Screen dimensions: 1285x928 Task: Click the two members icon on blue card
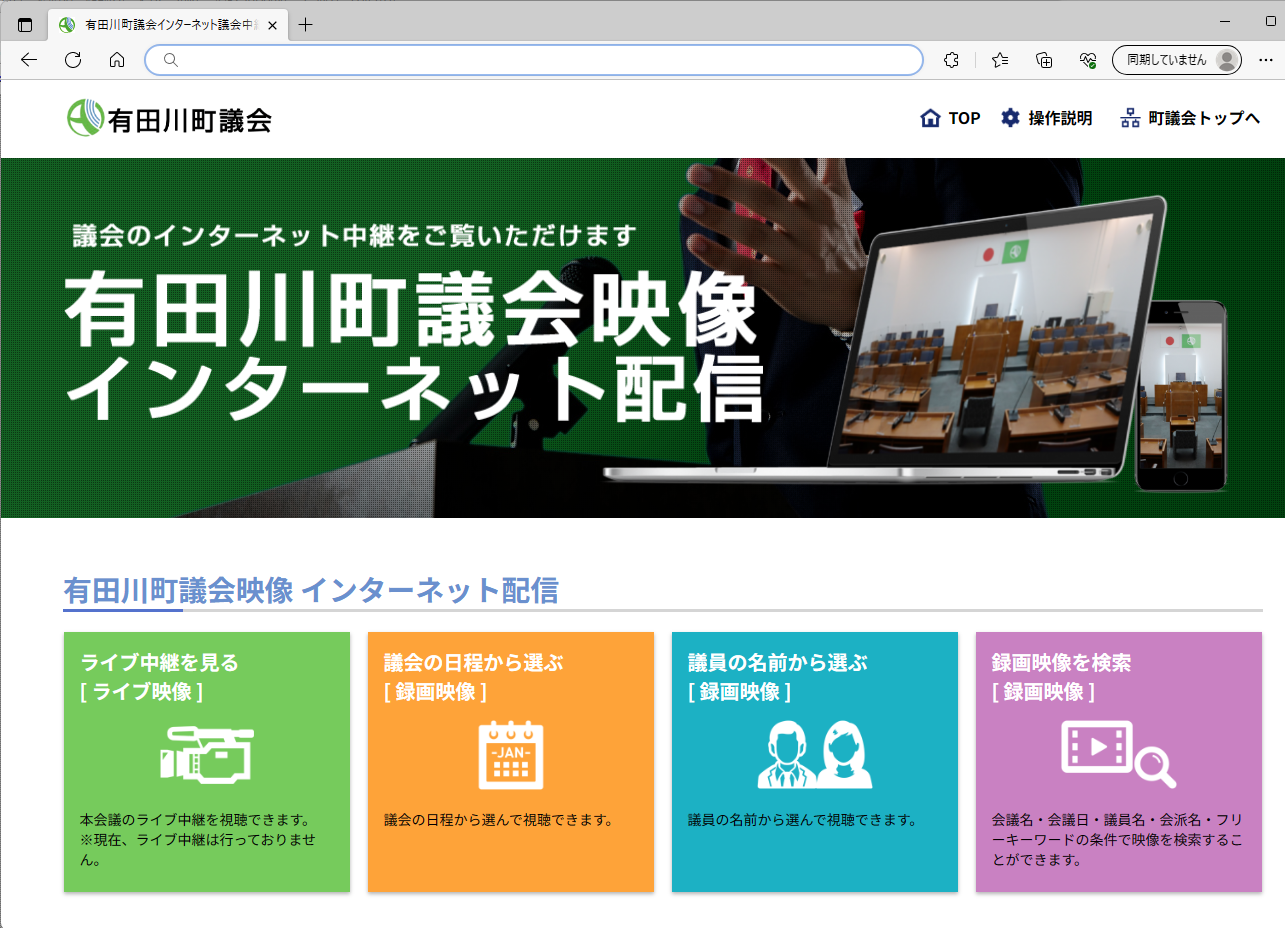click(x=815, y=755)
